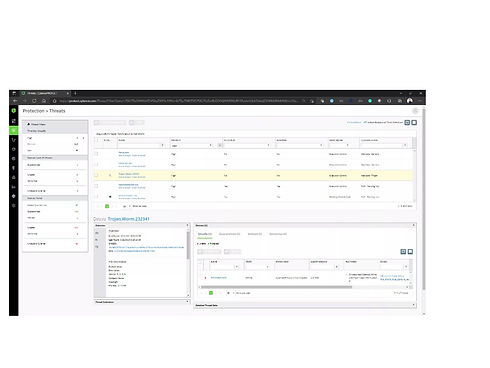Open the green highlighted Protection sidebar icon
Image resolution: width=490 pixels, height=368 pixels.
click(14, 130)
